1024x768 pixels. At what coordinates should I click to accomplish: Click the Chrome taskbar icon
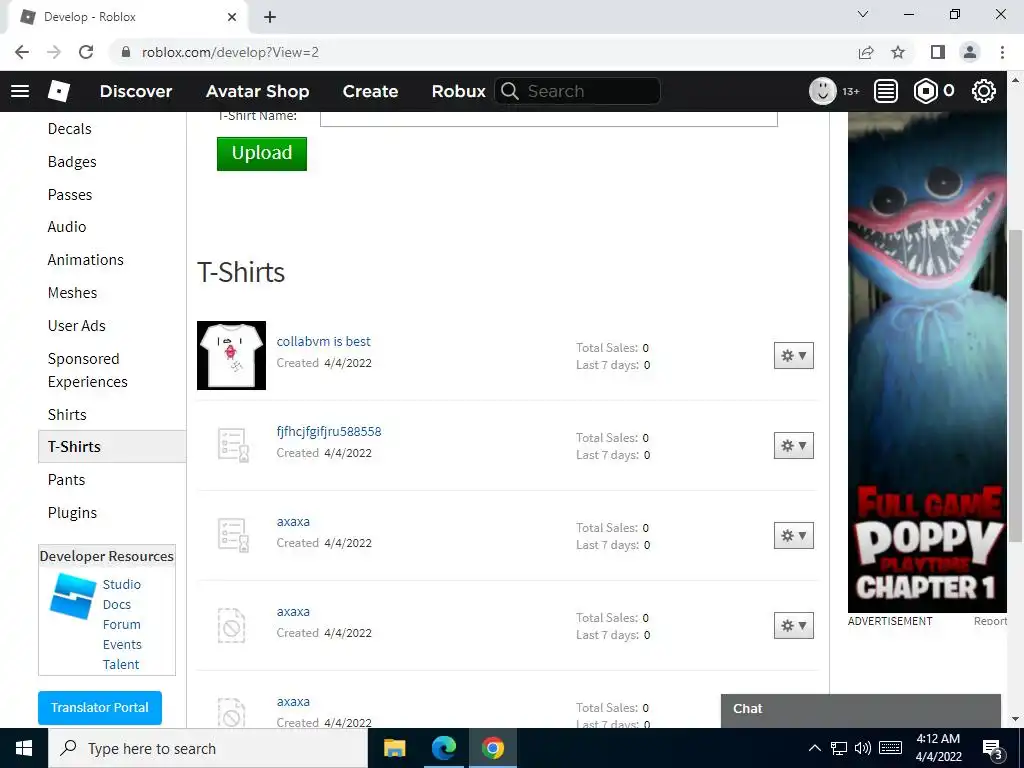[493, 748]
